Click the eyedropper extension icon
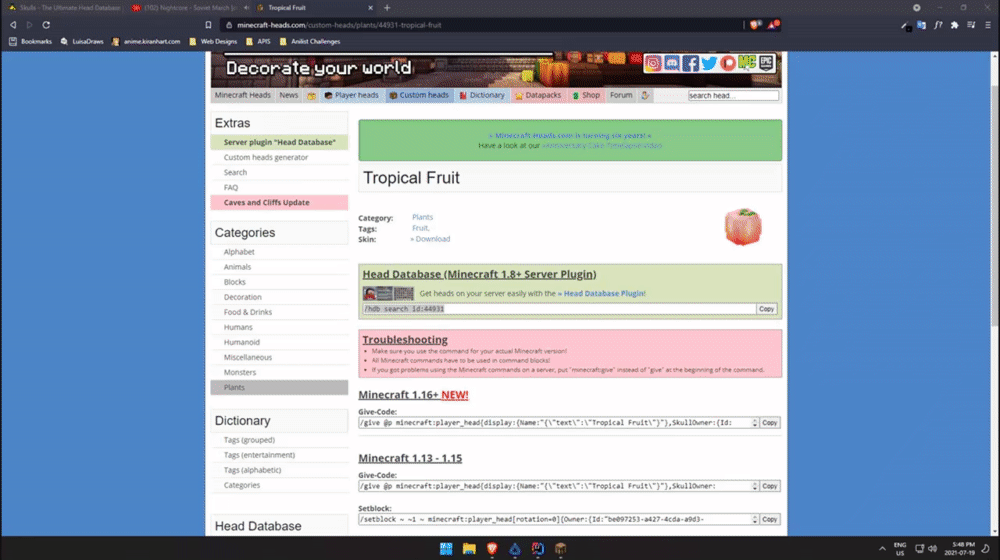The width and height of the screenshot is (1000, 560). pos(905,26)
